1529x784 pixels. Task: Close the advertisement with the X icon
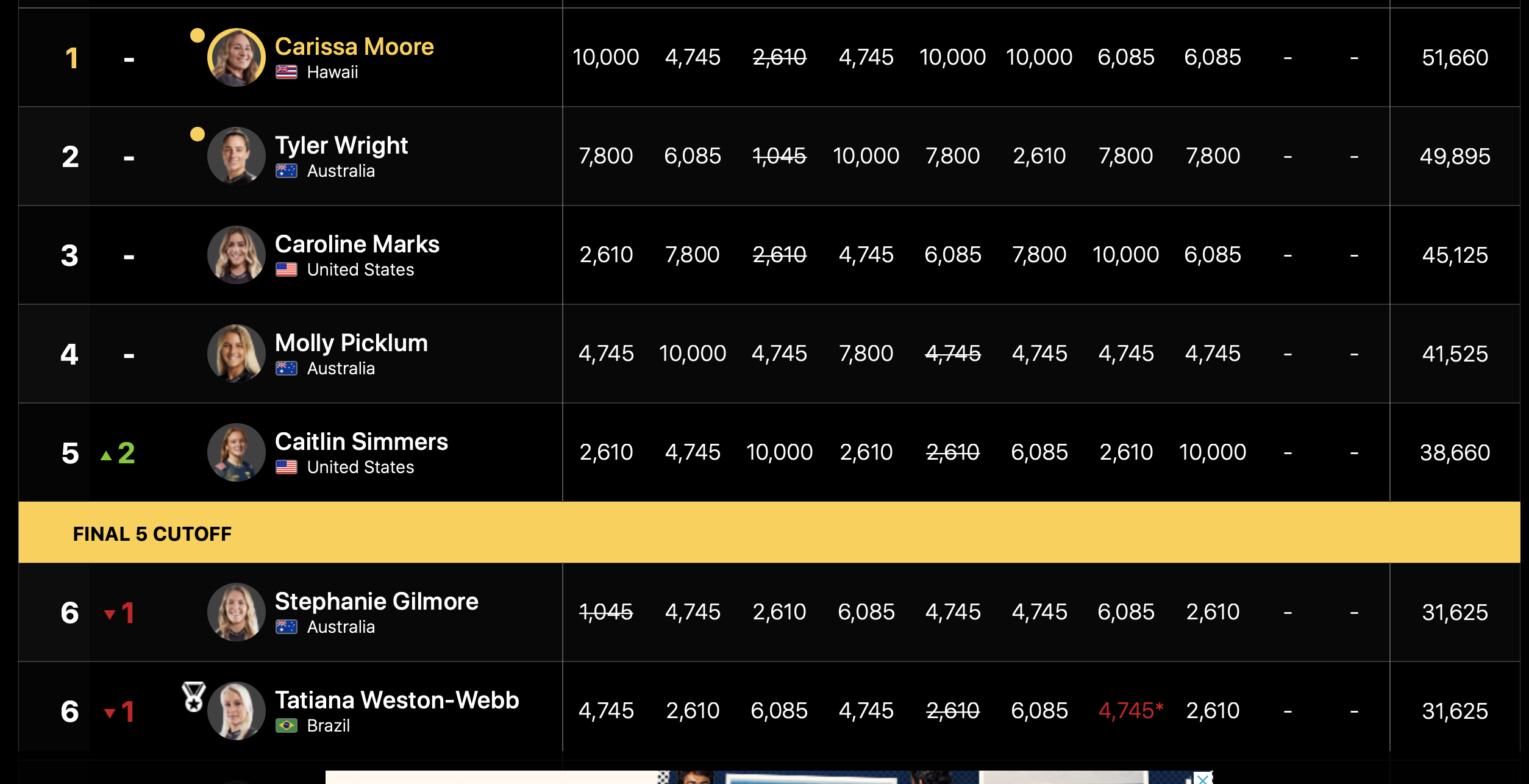1203,779
